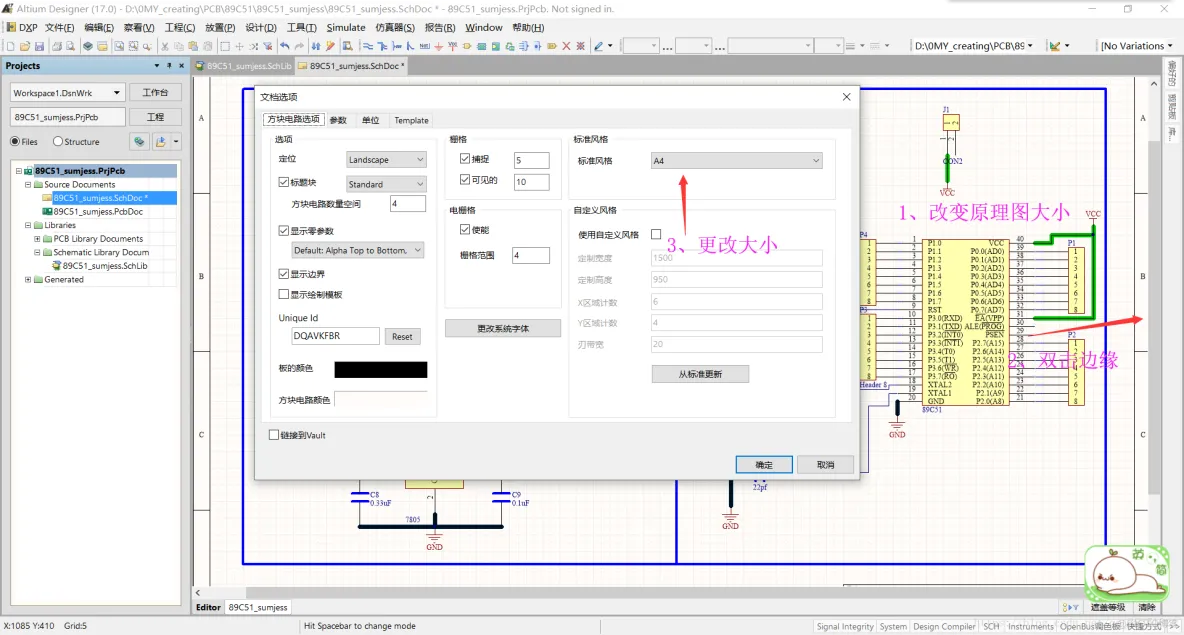
Task: Switch to the 参数 tab
Action: (338, 120)
